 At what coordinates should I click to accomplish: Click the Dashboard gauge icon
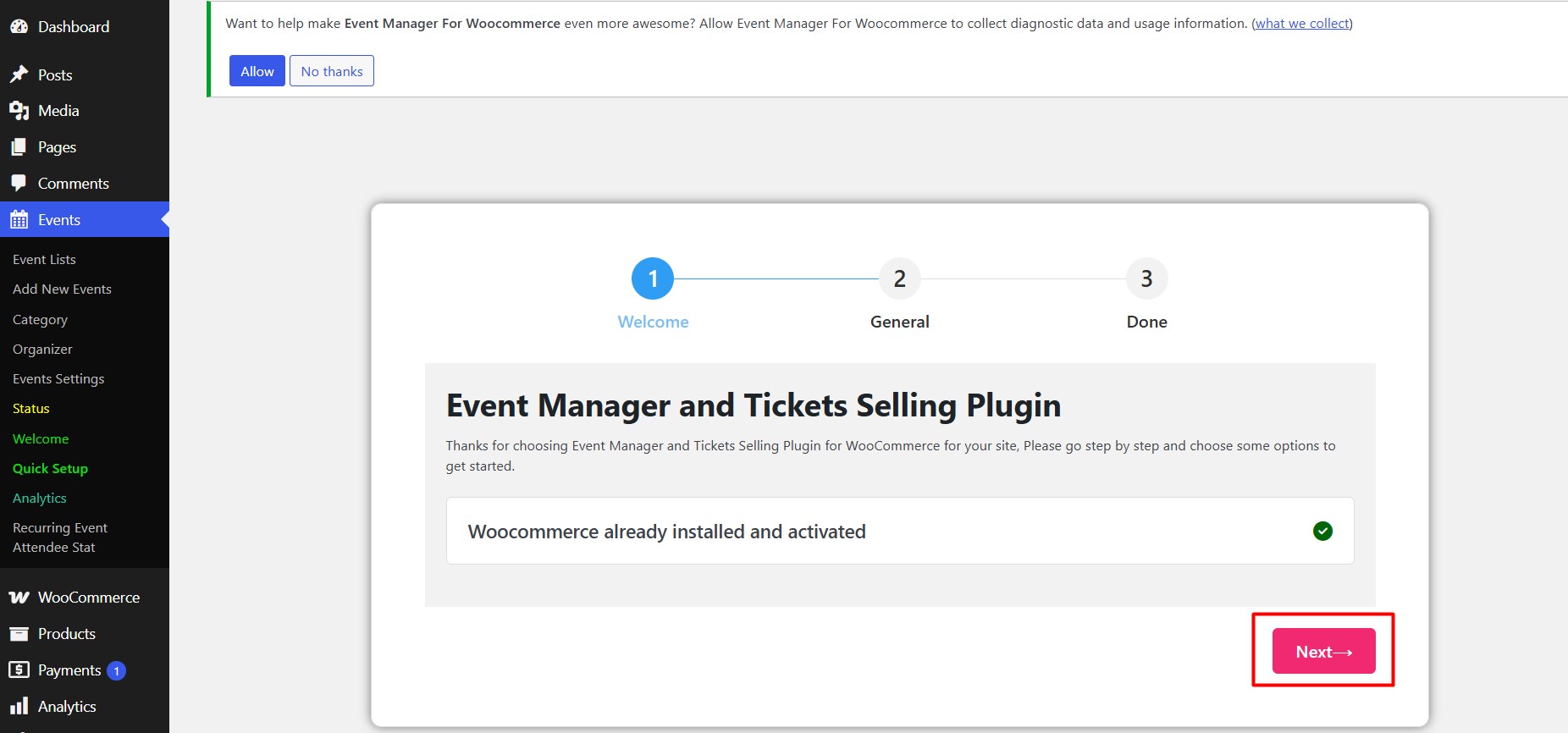[19, 26]
